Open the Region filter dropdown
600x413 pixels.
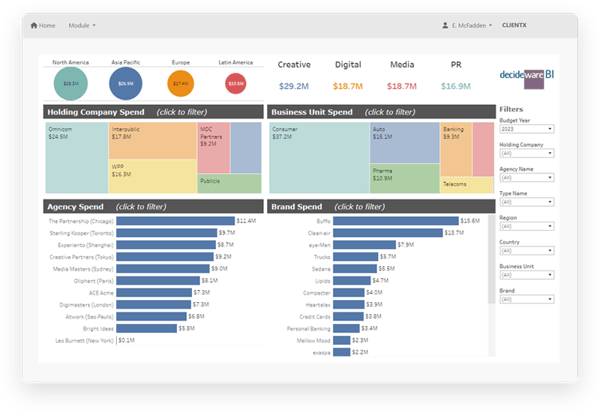[527, 226]
